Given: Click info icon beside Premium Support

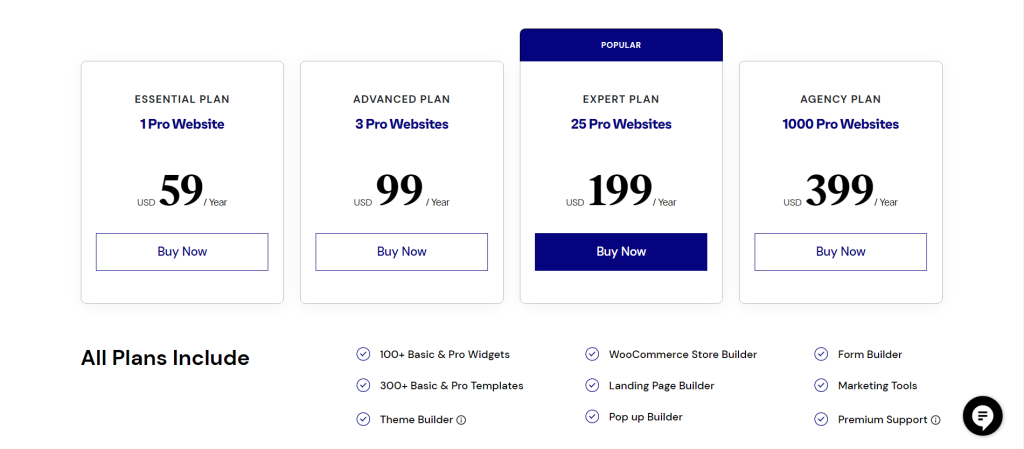Looking at the screenshot, I should point(935,420).
